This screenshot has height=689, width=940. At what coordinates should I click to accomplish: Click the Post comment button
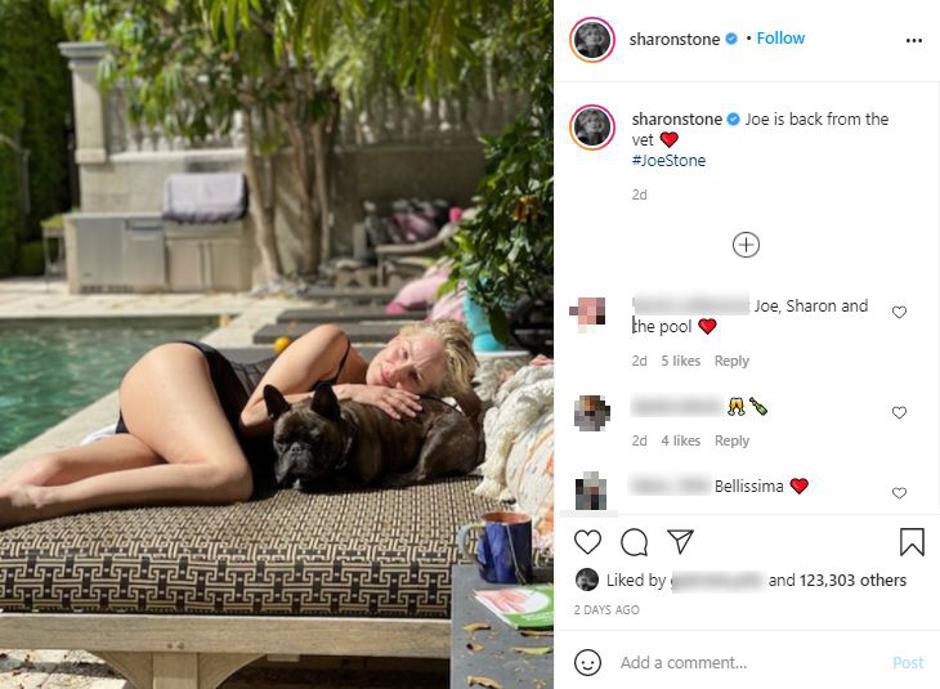(908, 663)
